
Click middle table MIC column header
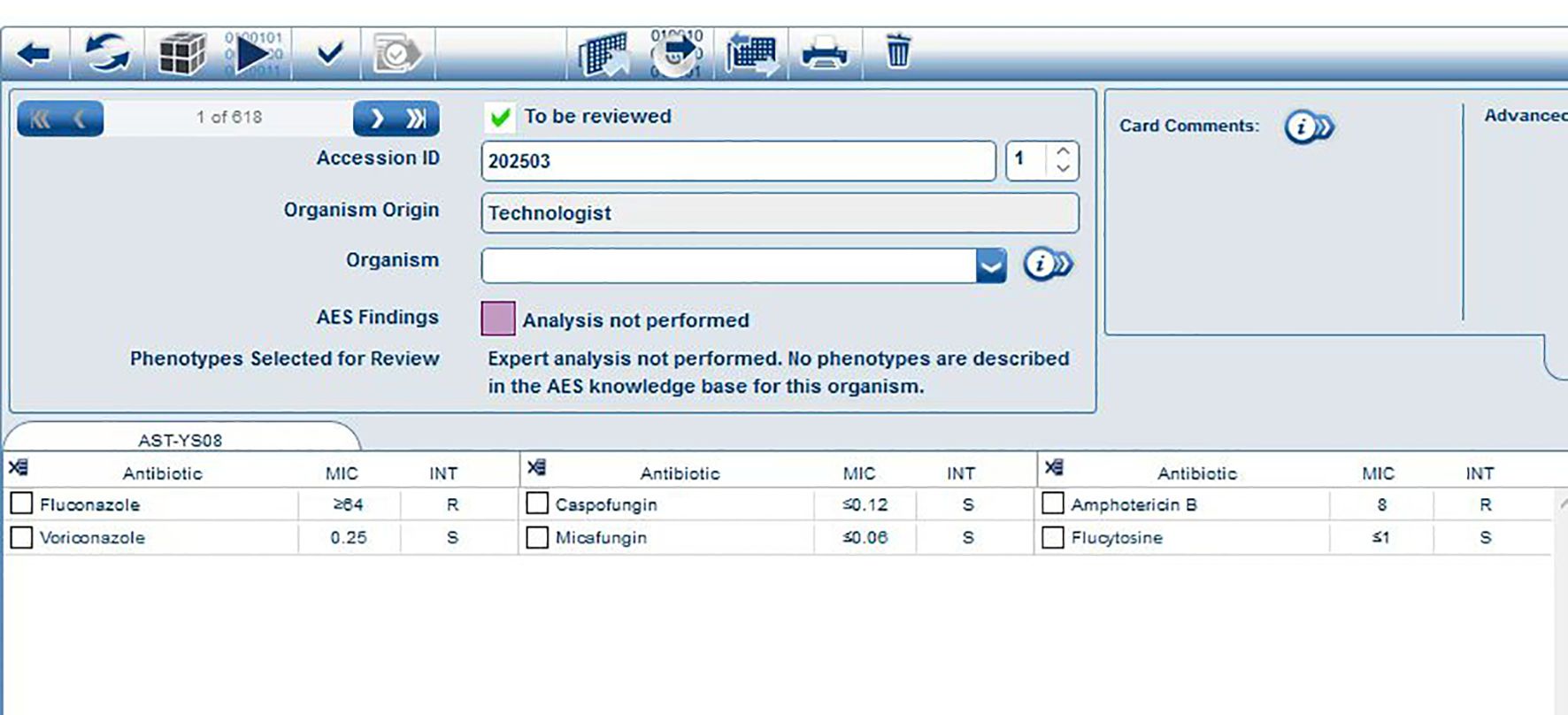(x=859, y=473)
